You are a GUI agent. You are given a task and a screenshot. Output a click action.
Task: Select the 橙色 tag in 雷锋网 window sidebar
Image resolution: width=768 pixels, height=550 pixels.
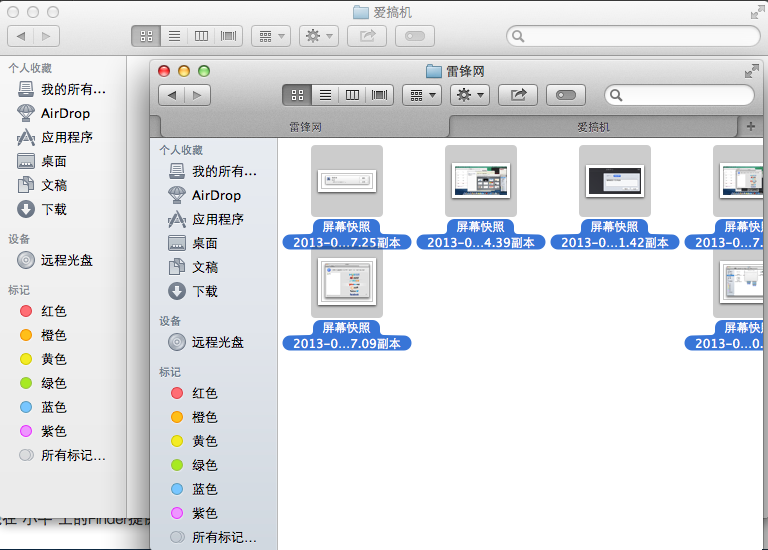click(194, 417)
